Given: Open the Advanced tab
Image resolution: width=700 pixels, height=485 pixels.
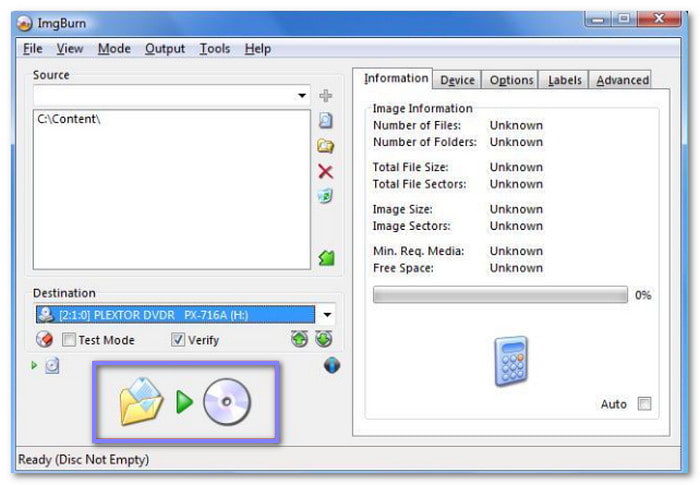Looking at the screenshot, I should (x=622, y=80).
